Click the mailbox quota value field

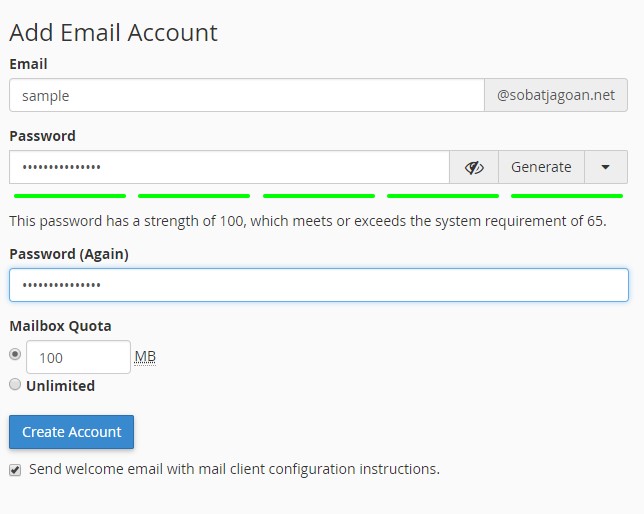[x=78, y=357]
